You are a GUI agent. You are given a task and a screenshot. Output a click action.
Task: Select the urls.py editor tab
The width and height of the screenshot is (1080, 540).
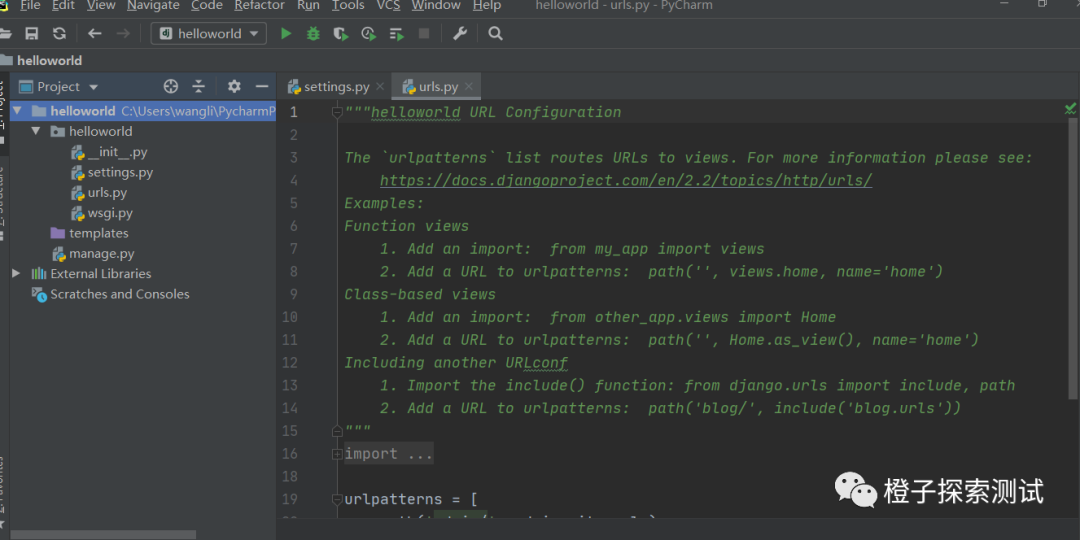click(438, 87)
